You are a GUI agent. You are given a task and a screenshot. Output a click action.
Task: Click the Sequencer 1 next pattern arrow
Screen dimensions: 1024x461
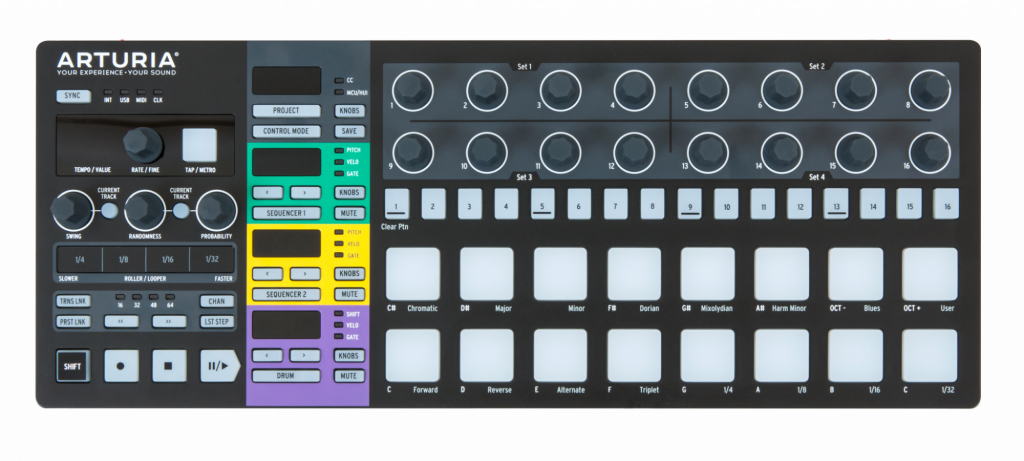pos(306,193)
